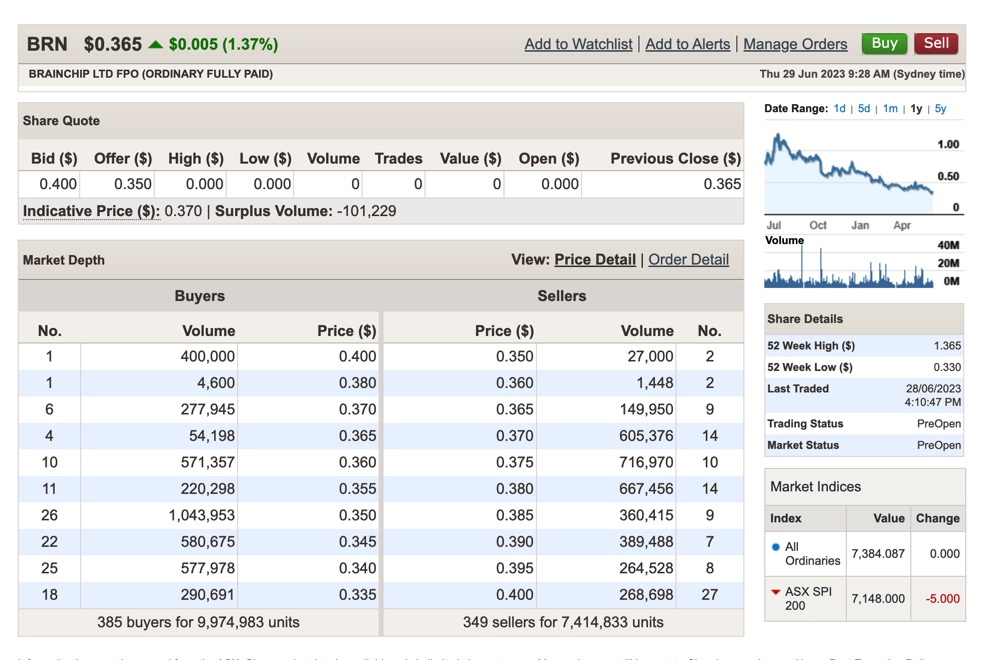Click the 52 Week High value 1.365
This screenshot has height=660, width=986.
tap(947, 346)
